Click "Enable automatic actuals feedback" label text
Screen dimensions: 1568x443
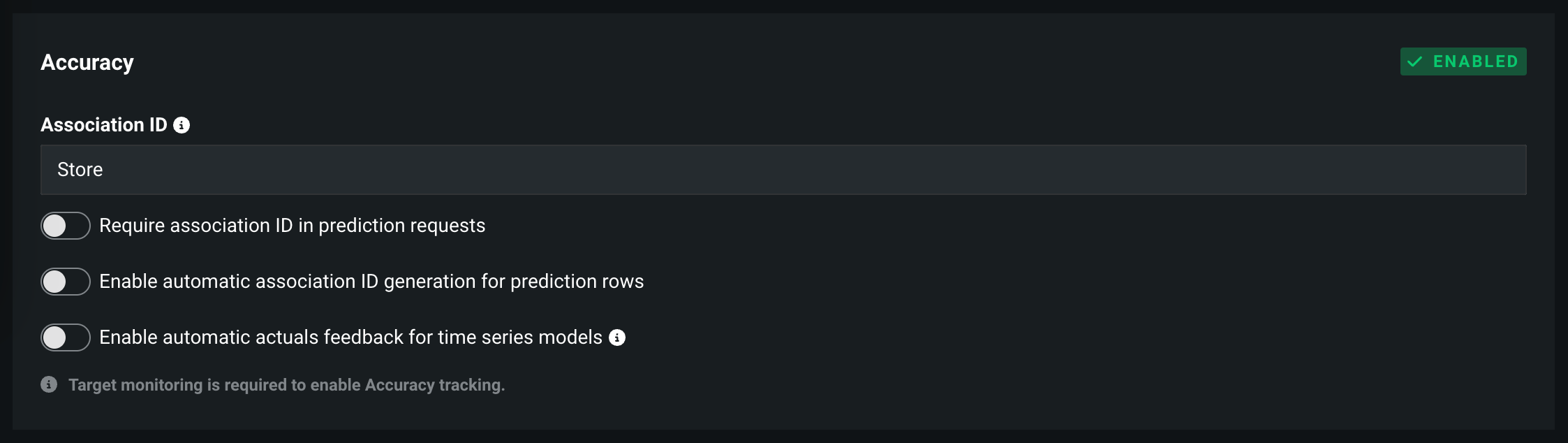(x=350, y=337)
